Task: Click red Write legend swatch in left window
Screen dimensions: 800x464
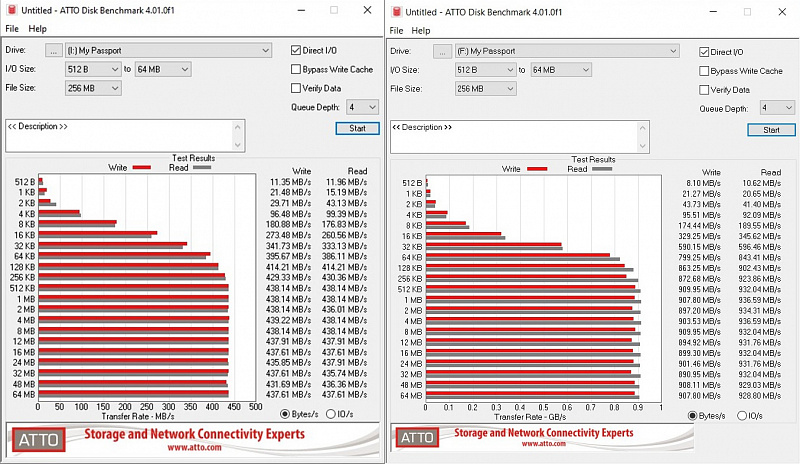Action: (141, 167)
